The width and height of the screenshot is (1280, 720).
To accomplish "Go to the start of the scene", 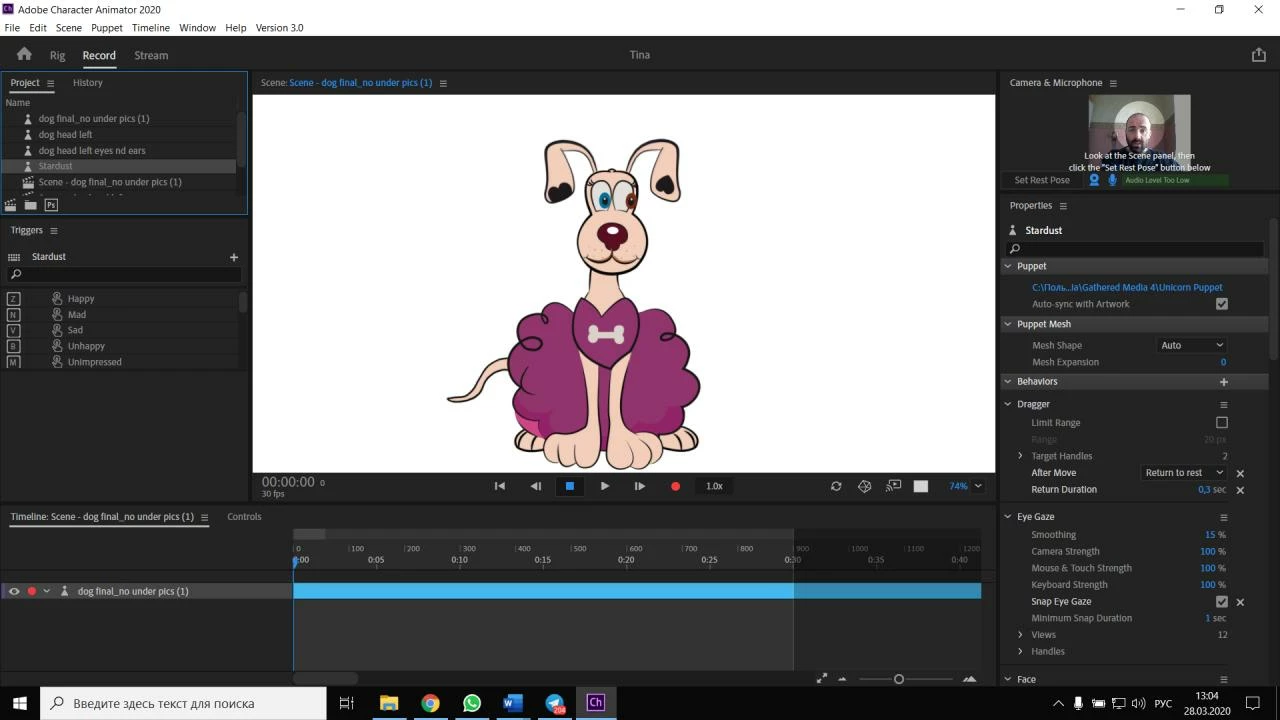I will click(x=500, y=486).
